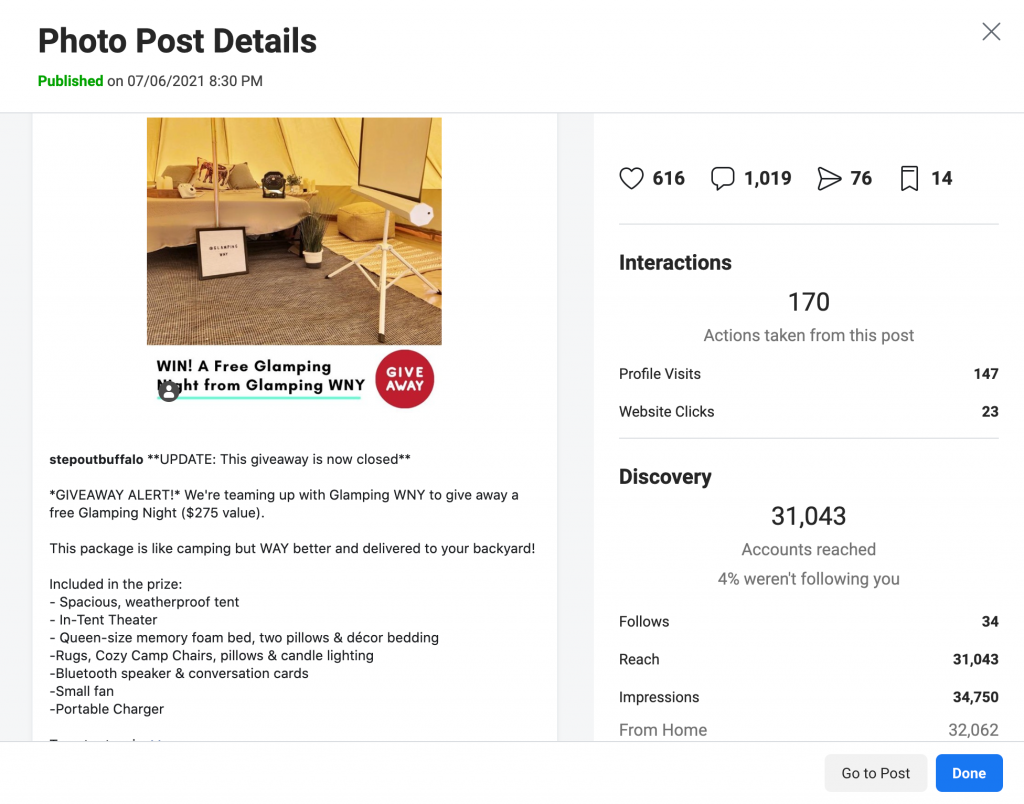This screenshot has width=1024, height=804.
Task: Click the tagged user icon on photo
Action: point(168,391)
